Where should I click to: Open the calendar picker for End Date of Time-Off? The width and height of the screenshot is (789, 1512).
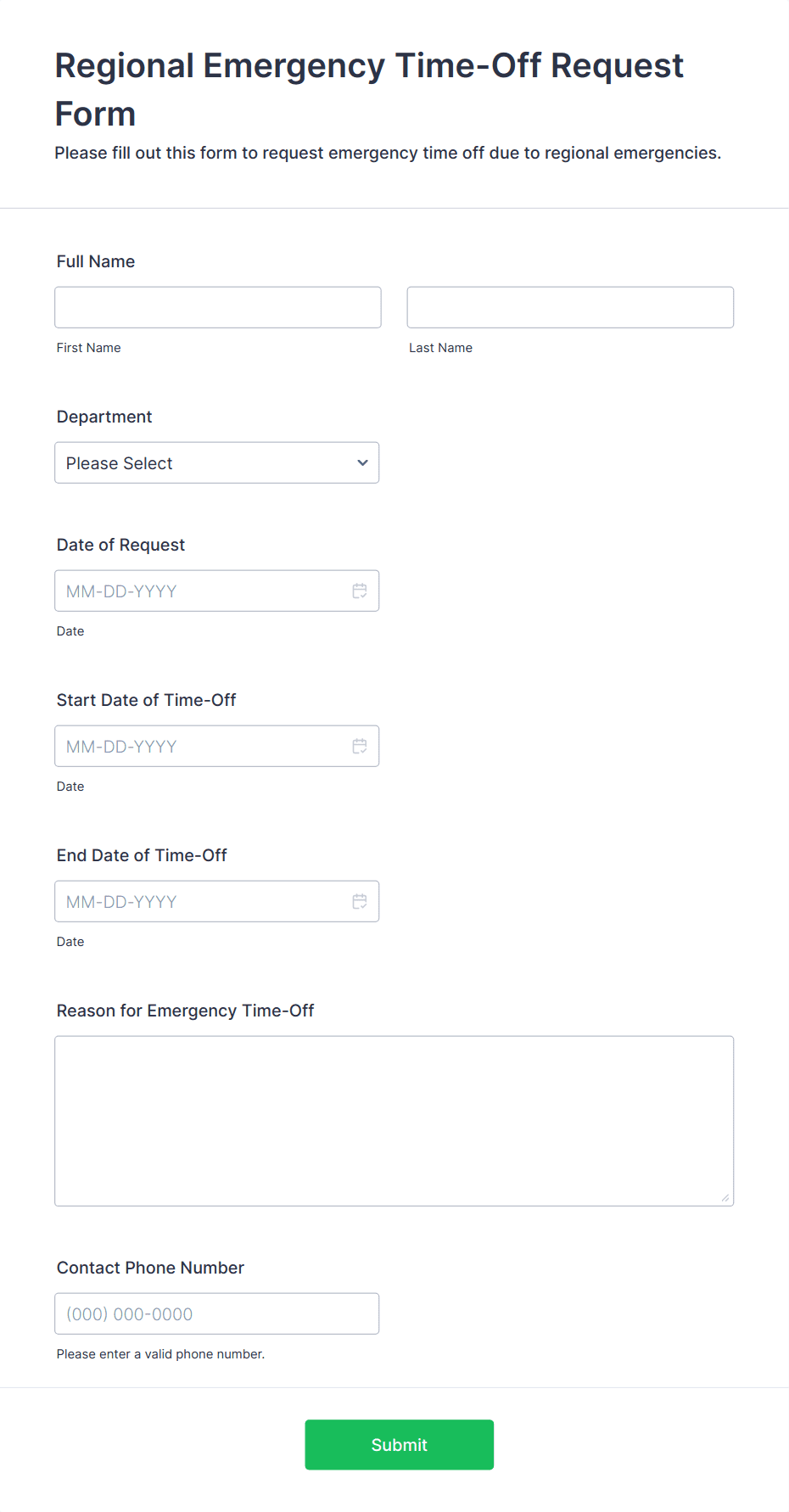[x=360, y=901]
